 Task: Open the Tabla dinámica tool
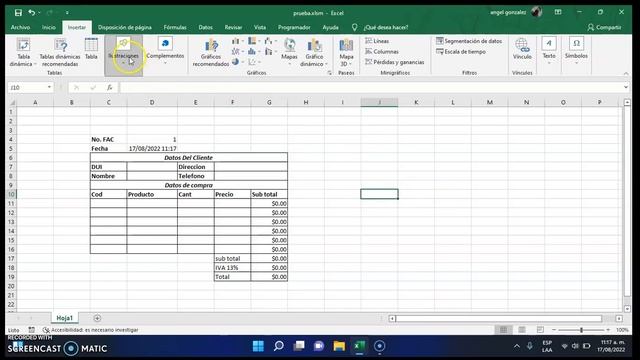point(23,52)
